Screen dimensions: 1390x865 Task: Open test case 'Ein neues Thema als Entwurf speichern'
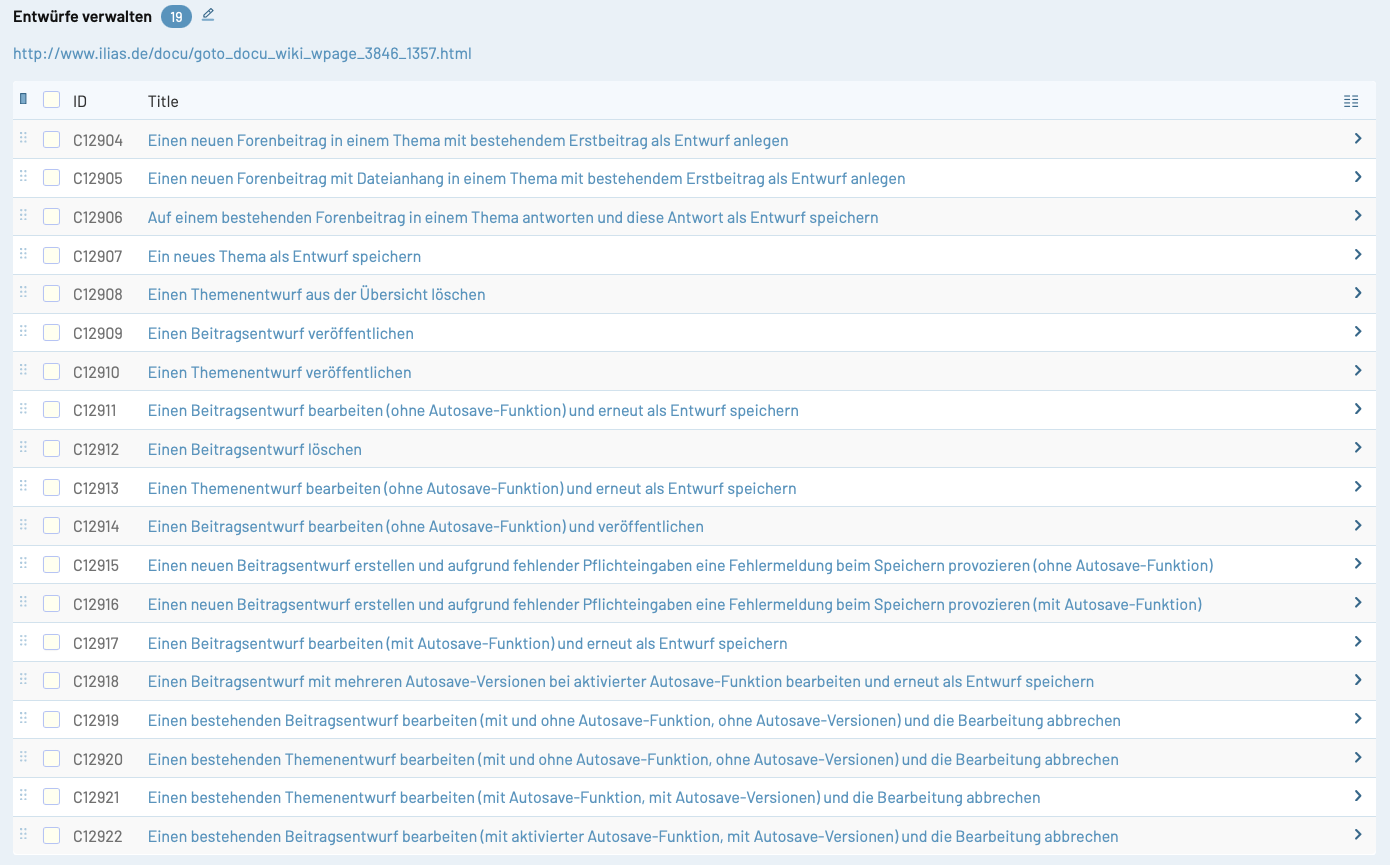(284, 256)
